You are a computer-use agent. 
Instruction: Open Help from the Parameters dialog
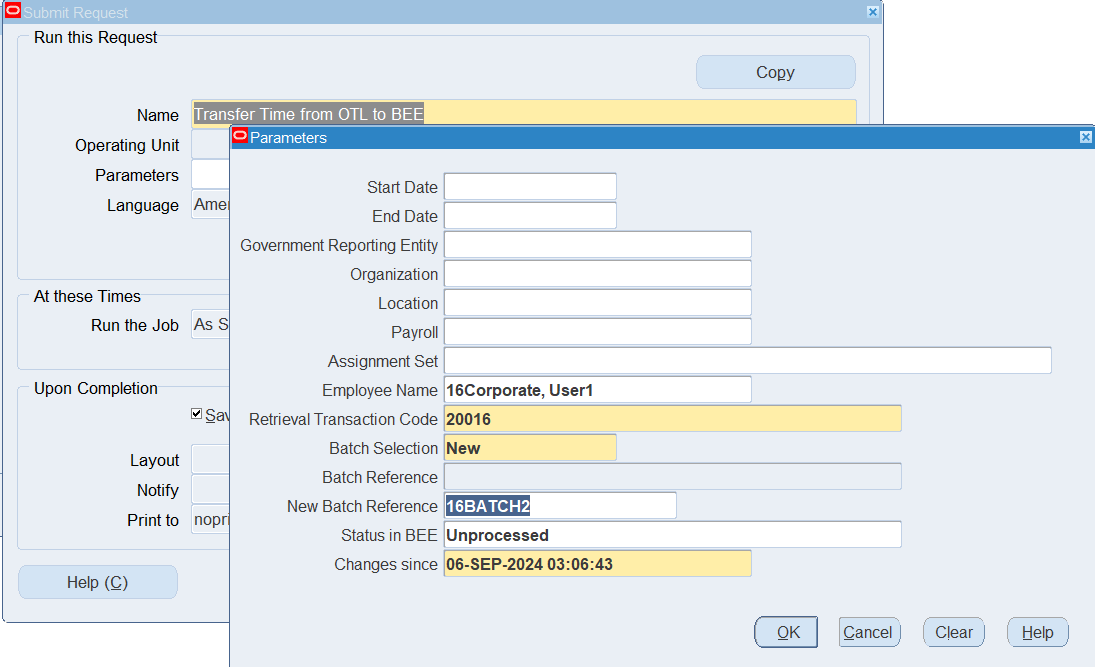[x=1037, y=632]
